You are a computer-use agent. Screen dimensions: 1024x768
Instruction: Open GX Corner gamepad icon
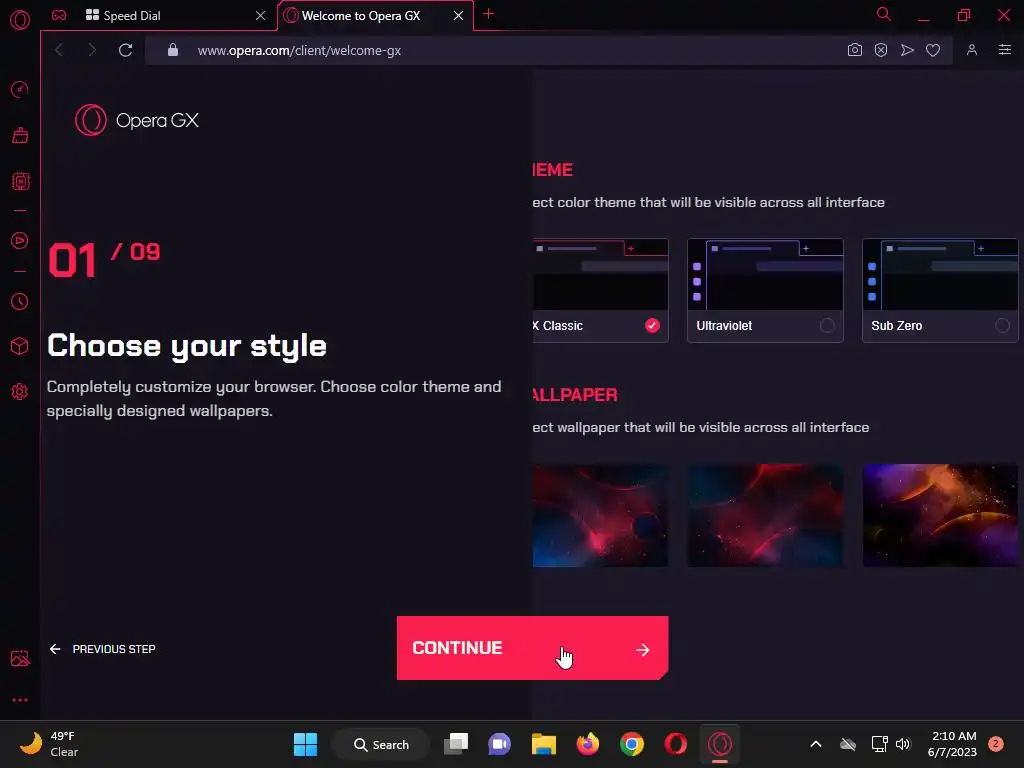(x=59, y=15)
